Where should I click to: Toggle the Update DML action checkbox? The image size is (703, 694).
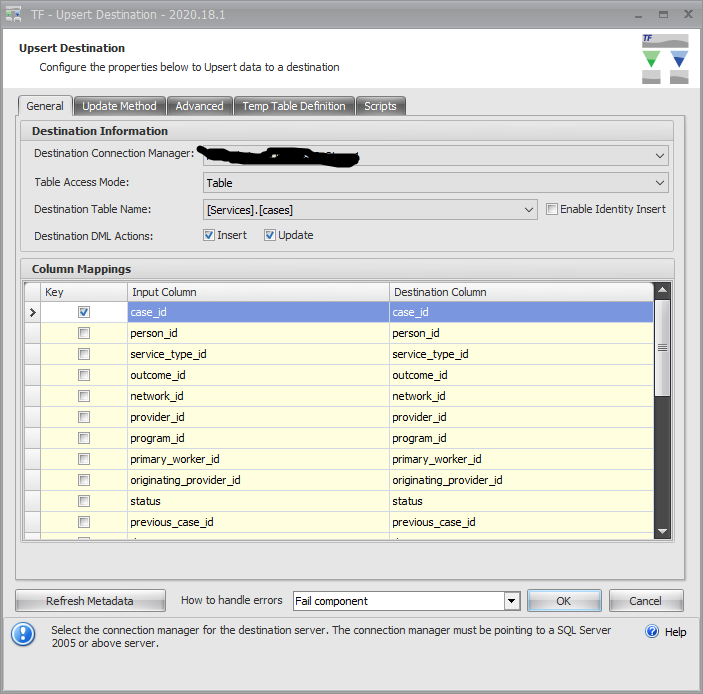(x=269, y=235)
